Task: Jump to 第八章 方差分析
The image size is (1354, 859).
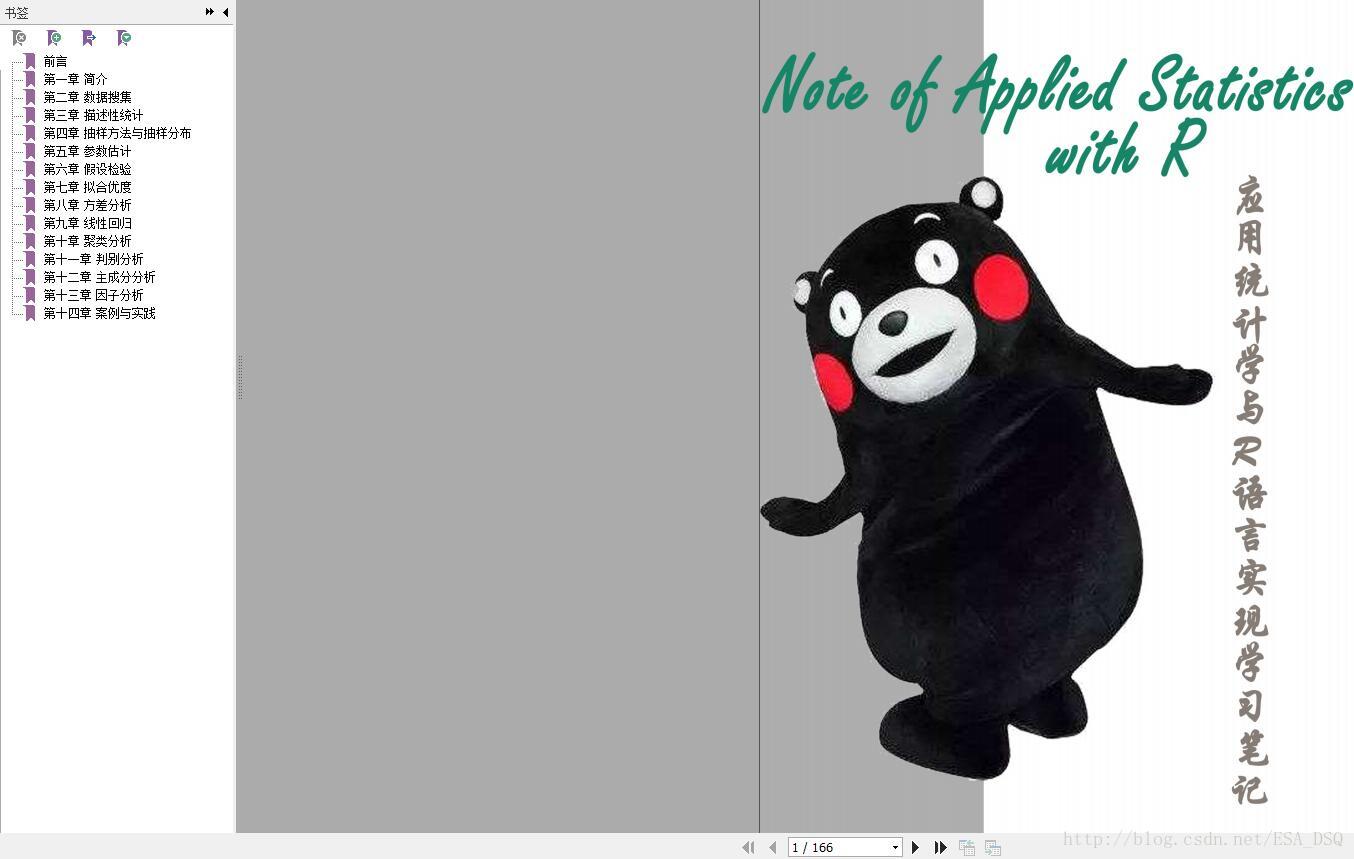Action: coord(87,205)
